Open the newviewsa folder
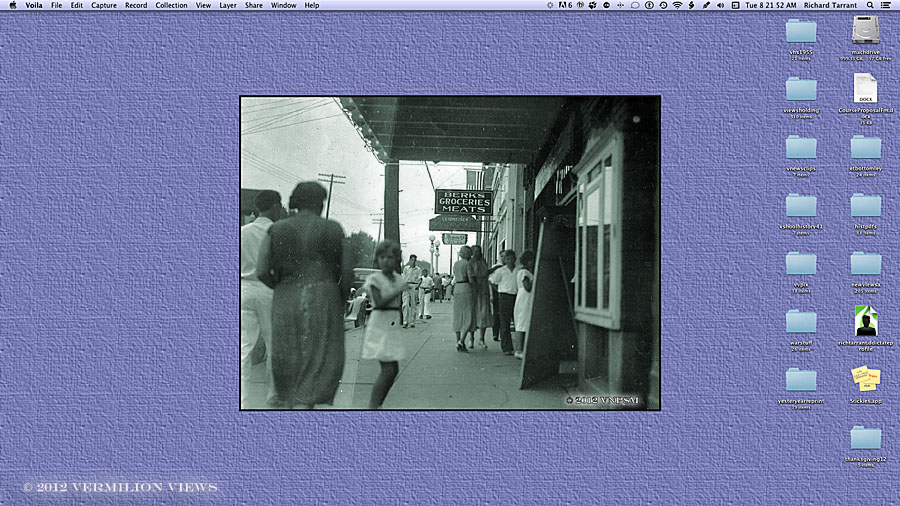The image size is (900, 506). click(x=866, y=264)
